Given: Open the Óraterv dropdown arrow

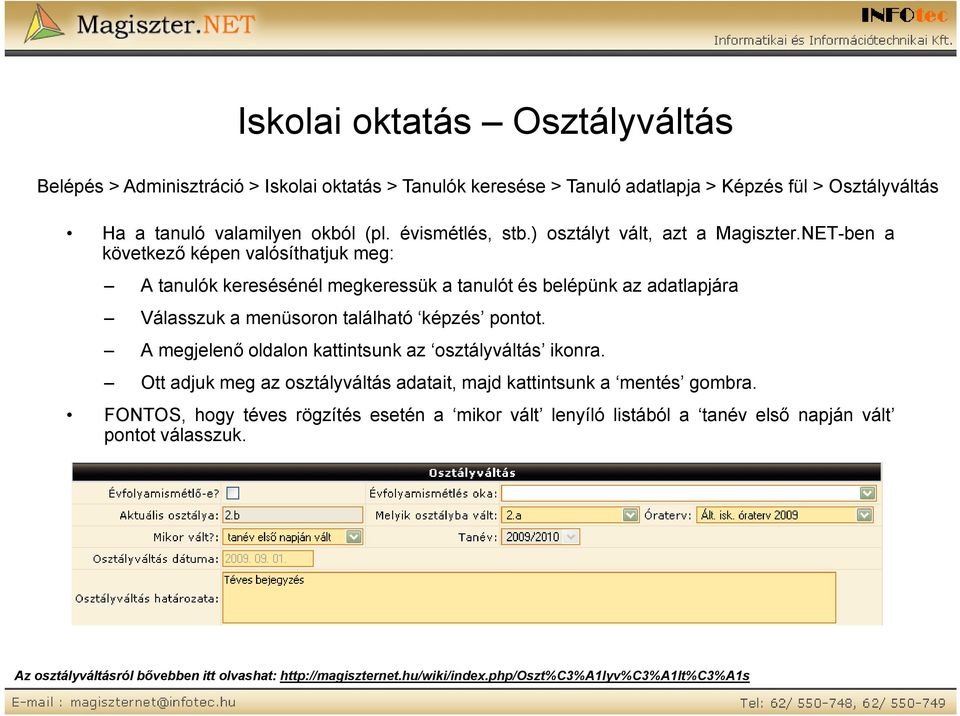Looking at the screenshot, I should point(864,515).
